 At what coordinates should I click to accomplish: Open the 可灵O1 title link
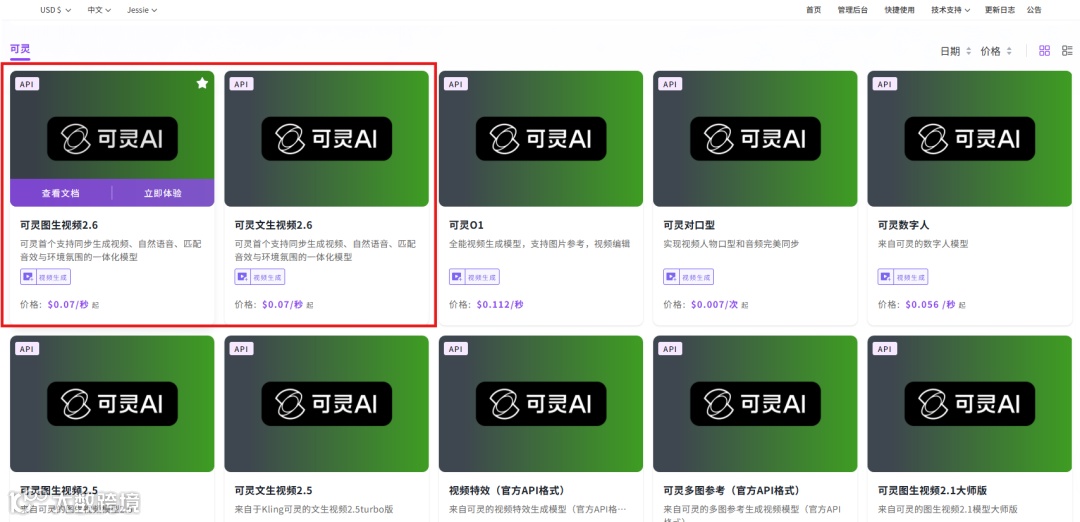coord(466,225)
